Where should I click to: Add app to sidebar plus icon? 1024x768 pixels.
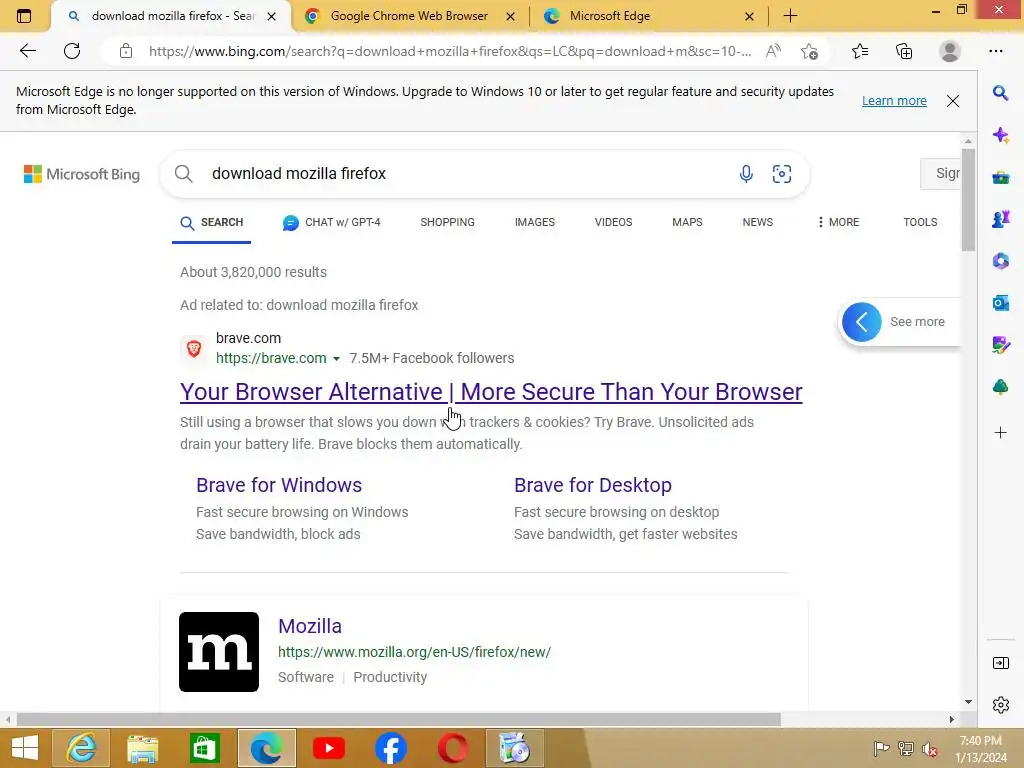click(1000, 432)
